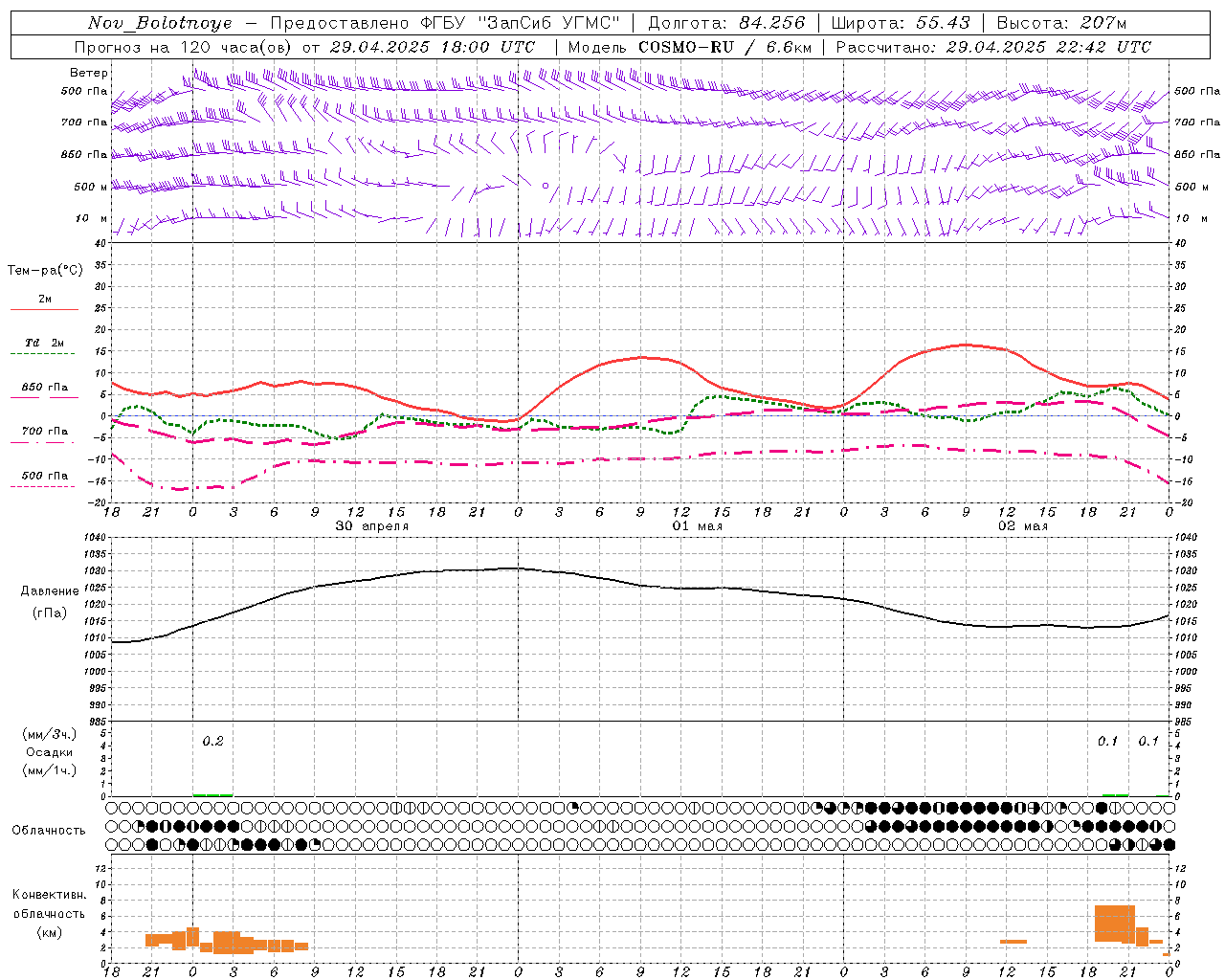Click the (мм/3ч.) unit label
1225x980 pixels.
coord(51,735)
